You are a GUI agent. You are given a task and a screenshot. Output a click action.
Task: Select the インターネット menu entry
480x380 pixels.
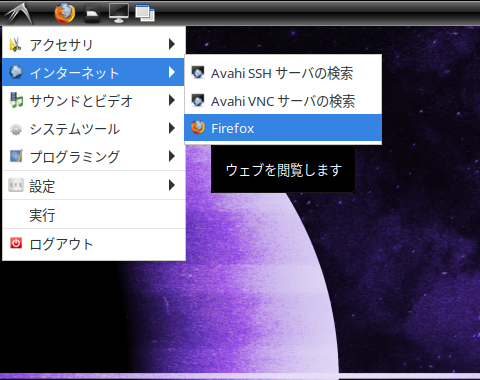pos(94,72)
